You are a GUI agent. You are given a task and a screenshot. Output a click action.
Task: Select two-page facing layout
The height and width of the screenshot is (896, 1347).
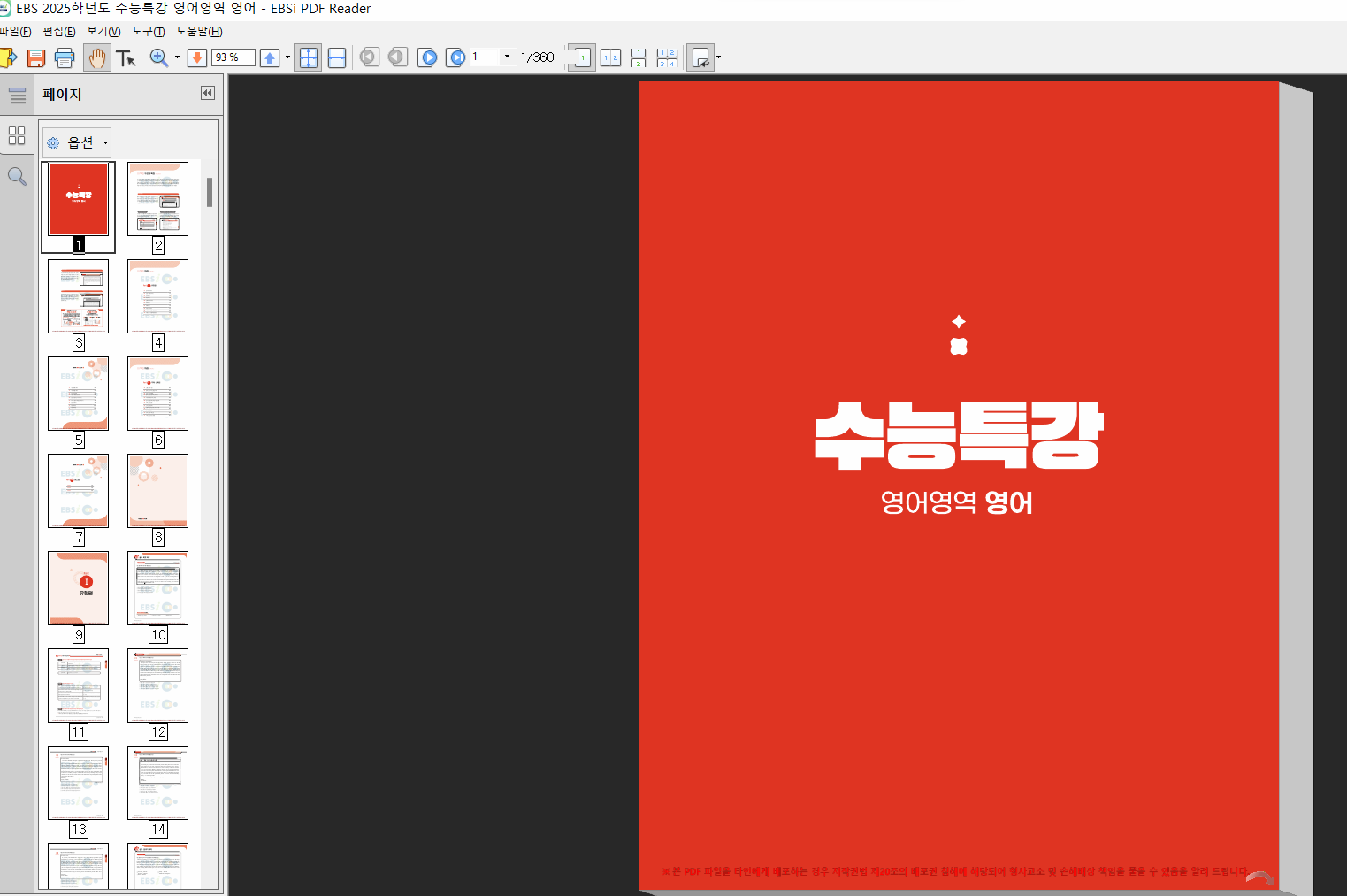point(610,58)
